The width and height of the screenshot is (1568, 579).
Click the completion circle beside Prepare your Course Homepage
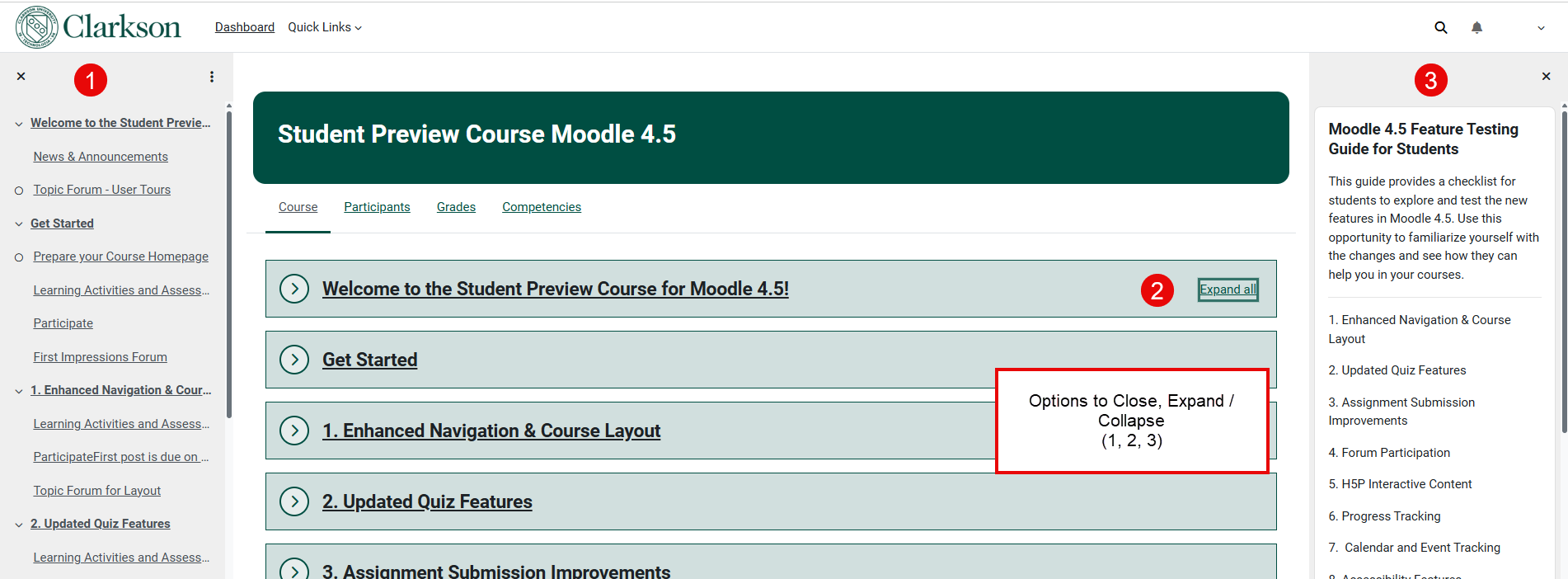19,257
